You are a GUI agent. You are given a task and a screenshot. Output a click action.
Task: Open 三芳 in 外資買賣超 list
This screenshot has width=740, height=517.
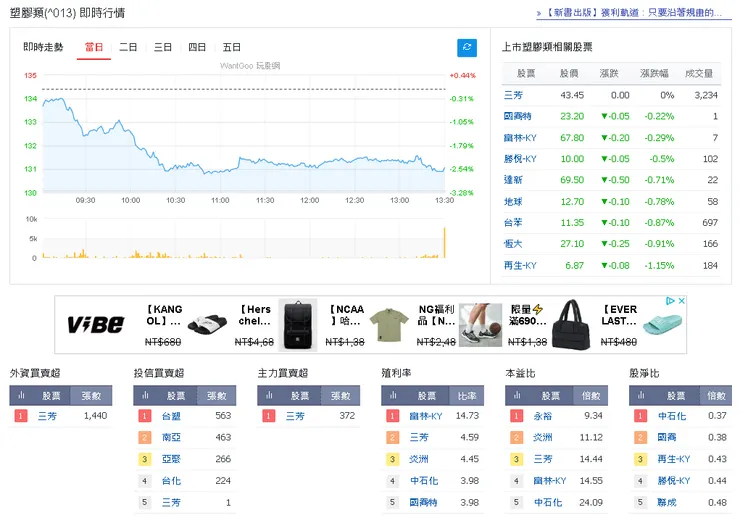47,416
